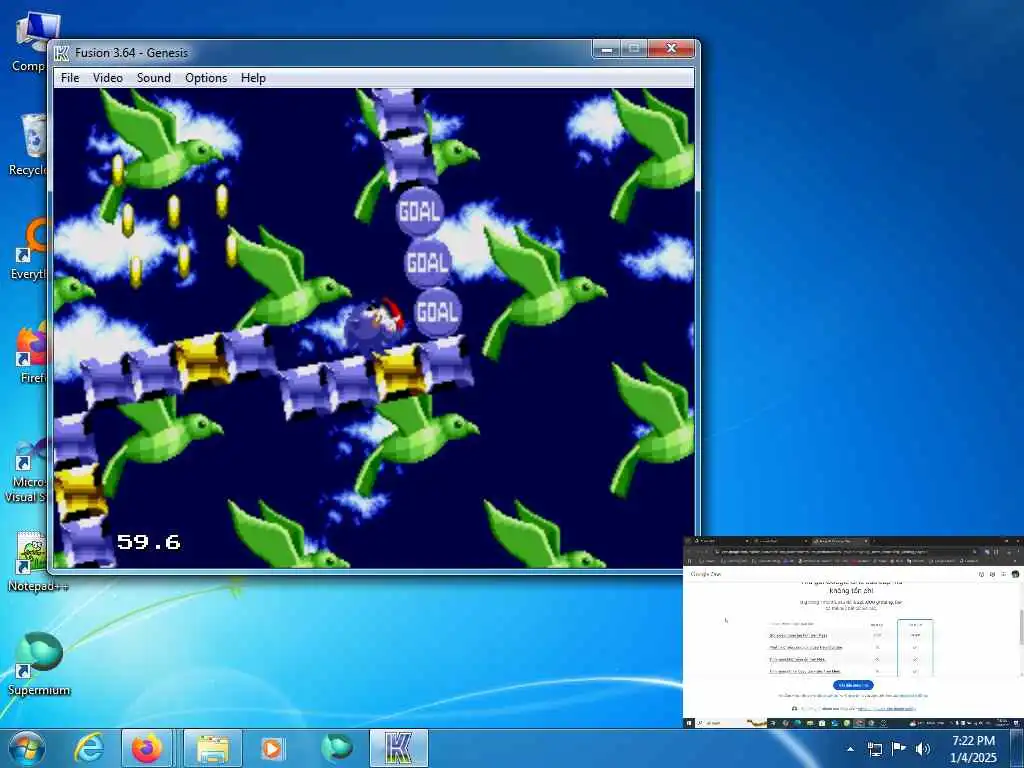
Task: Open the Windows Start menu
Action: 26,748
